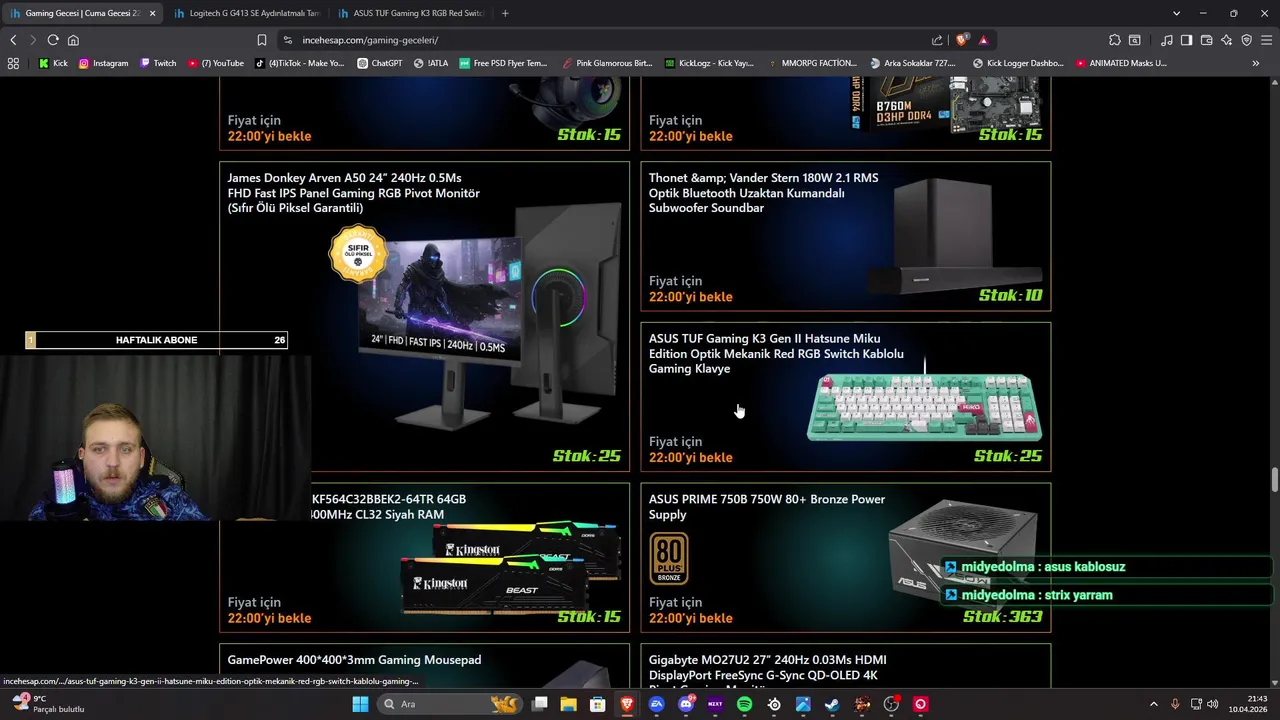Open weather widget showing 9°C
The height and width of the screenshot is (720, 1280).
[x=47, y=704]
